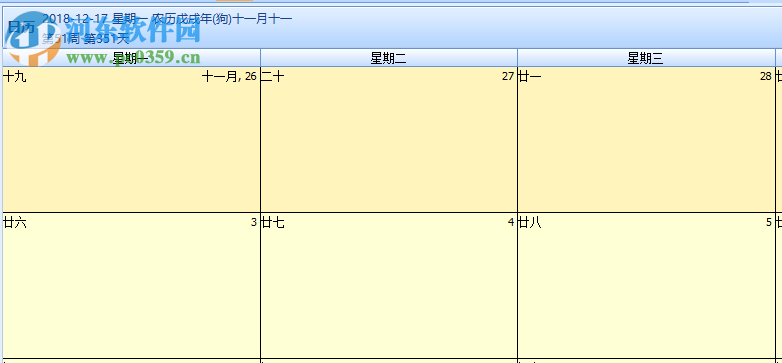Click the date number 5

coord(769,222)
